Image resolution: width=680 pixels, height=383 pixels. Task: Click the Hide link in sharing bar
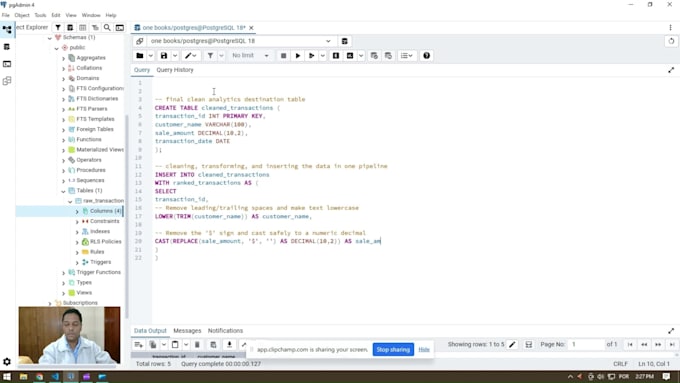point(424,349)
